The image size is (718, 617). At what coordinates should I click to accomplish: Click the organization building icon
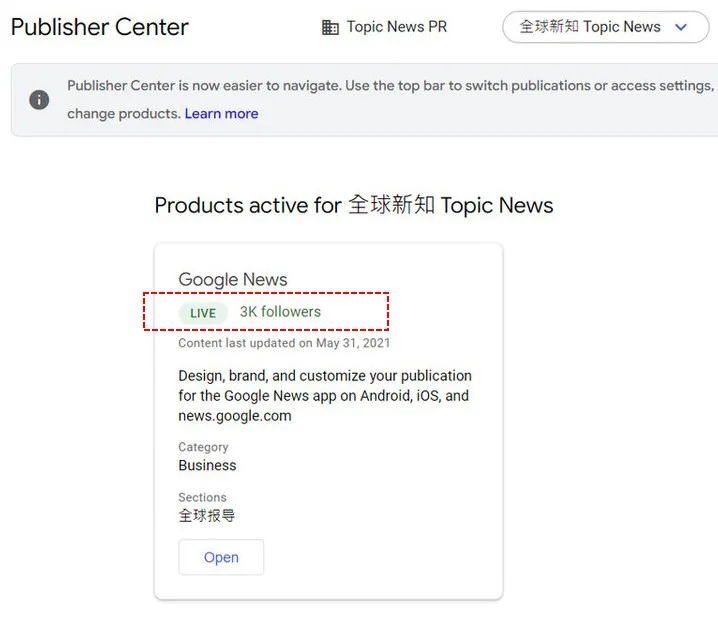click(330, 28)
